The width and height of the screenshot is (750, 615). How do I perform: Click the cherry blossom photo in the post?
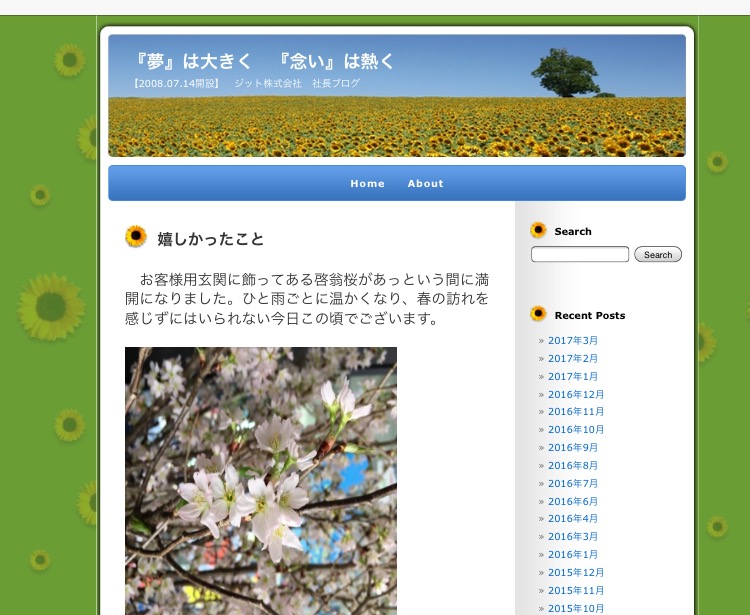tap(261, 481)
